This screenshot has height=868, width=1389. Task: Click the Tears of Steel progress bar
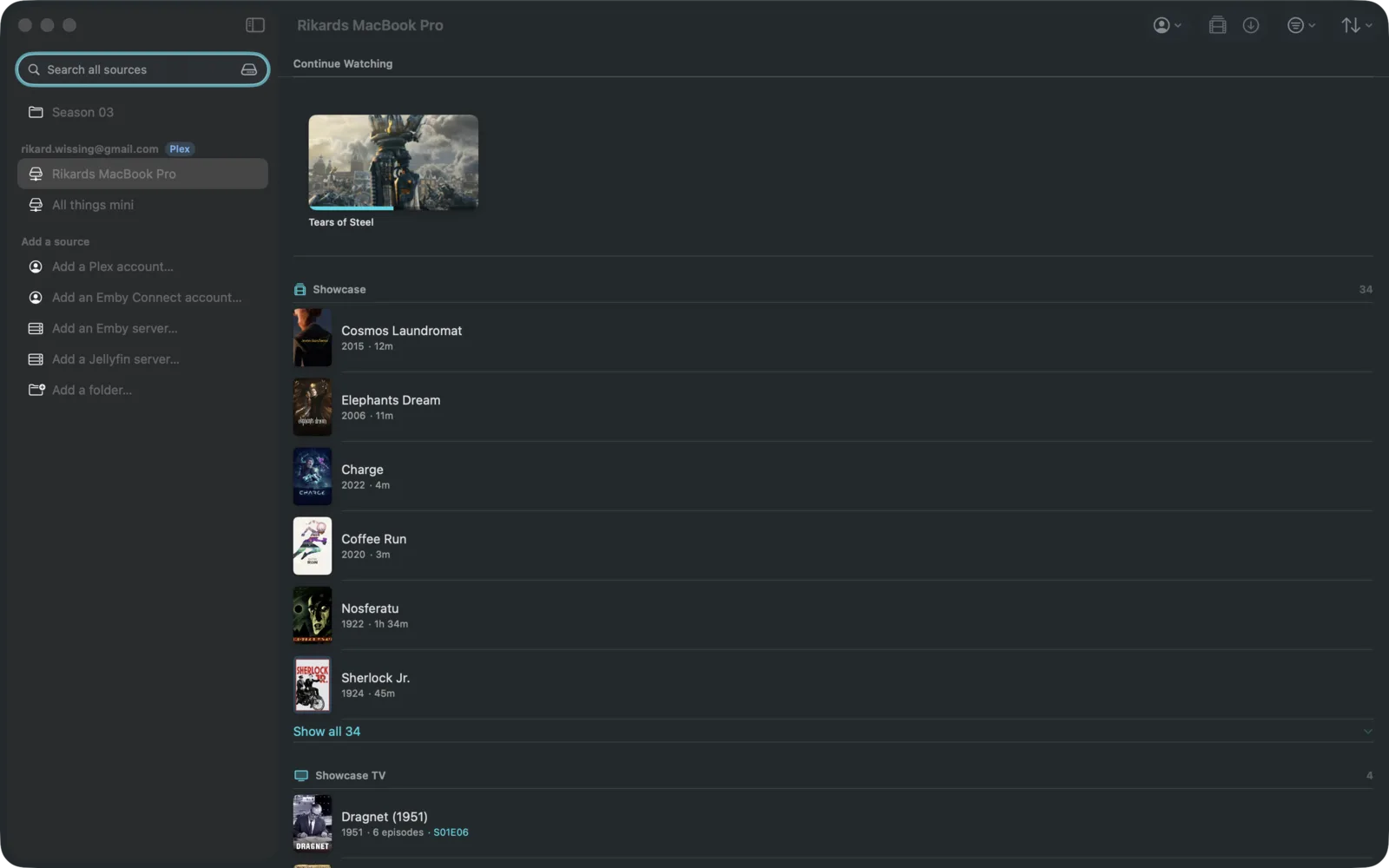pyautogui.click(x=393, y=208)
